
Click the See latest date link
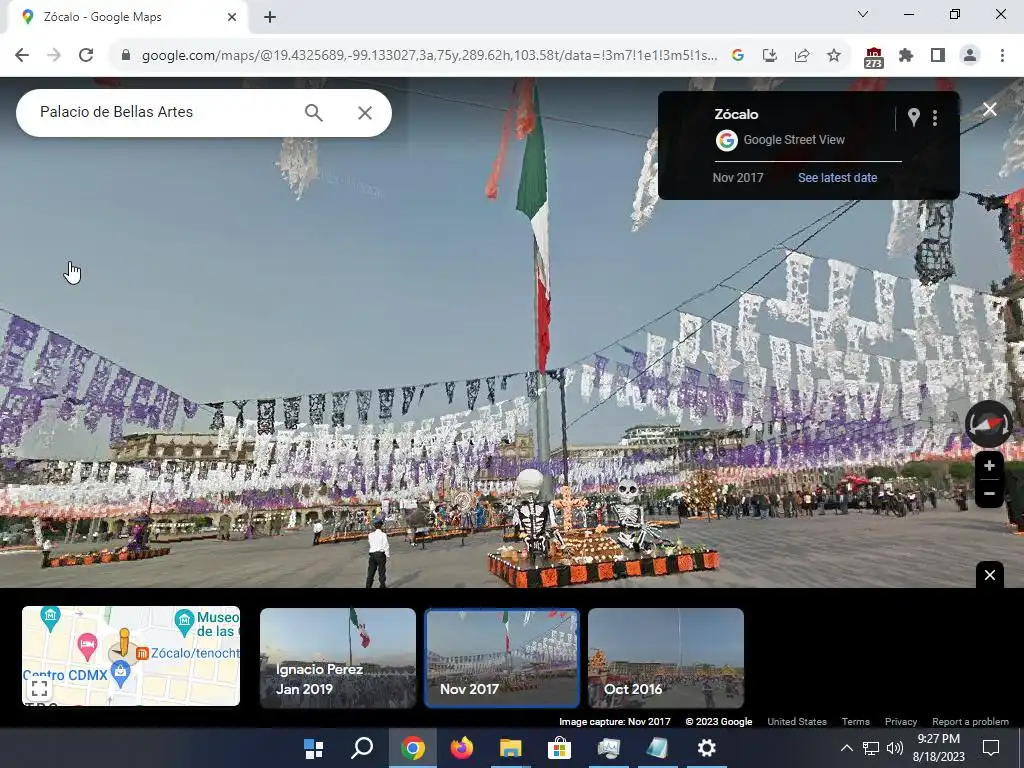[837, 178]
